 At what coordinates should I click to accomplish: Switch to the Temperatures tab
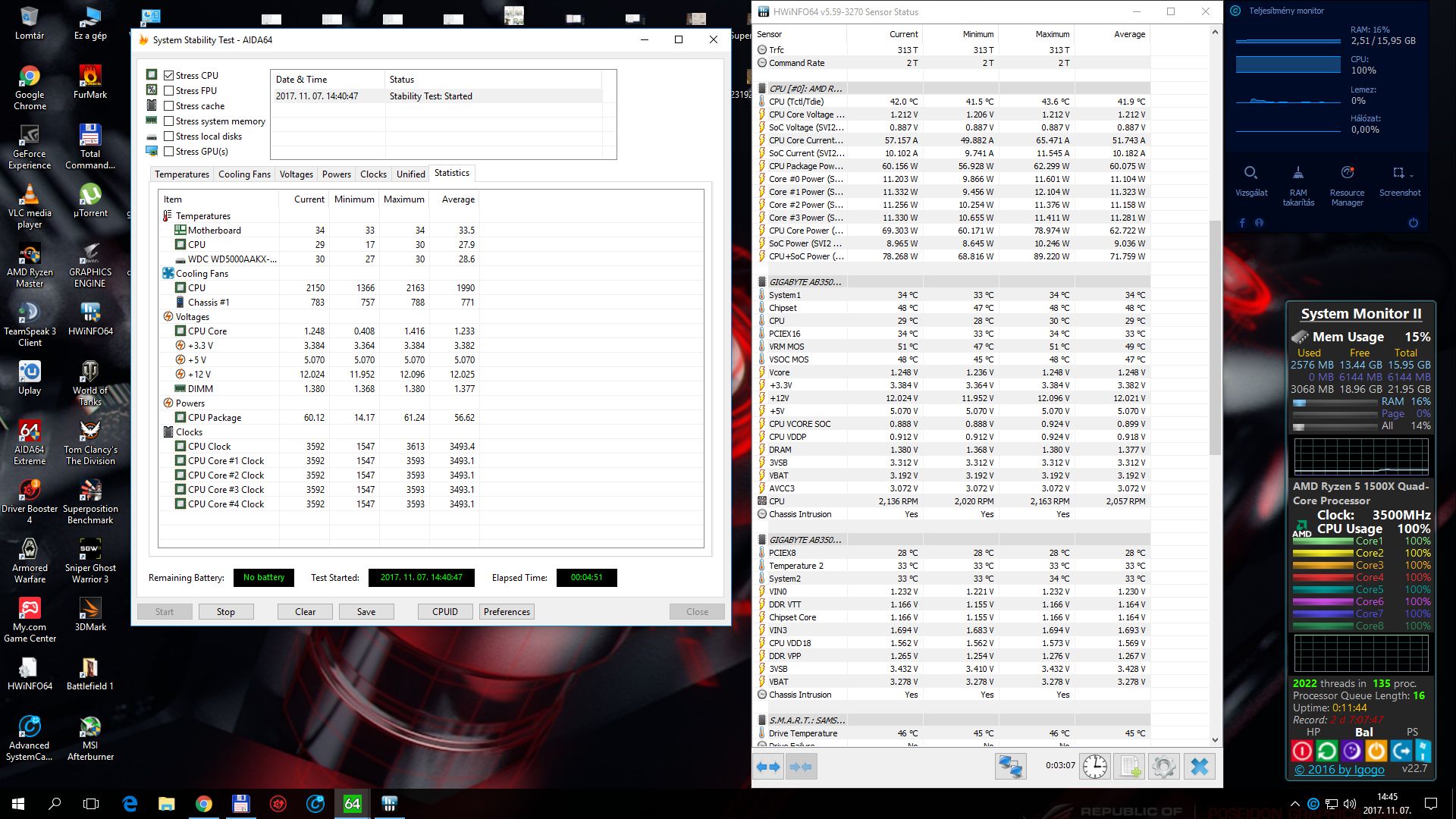click(182, 174)
